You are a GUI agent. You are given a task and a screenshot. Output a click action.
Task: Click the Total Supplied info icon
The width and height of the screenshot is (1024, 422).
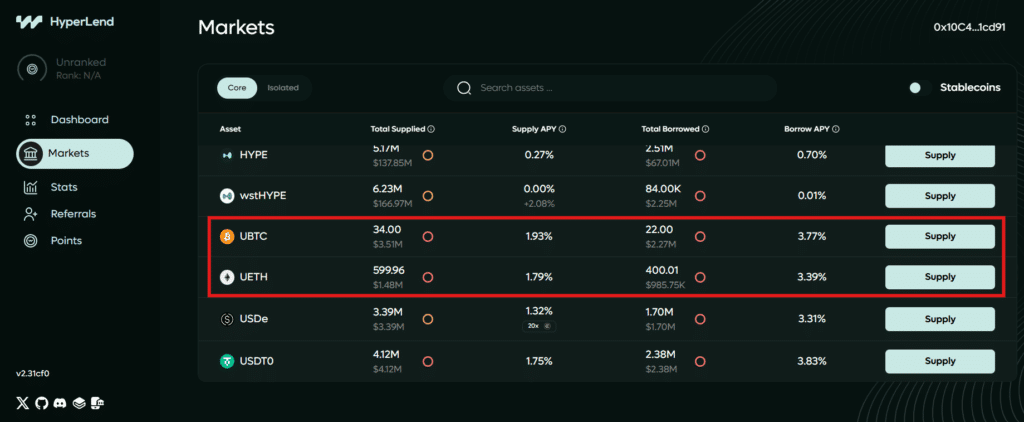tap(432, 129)
